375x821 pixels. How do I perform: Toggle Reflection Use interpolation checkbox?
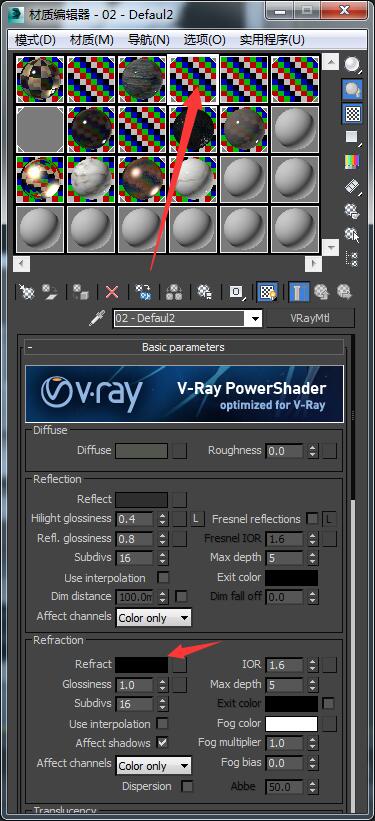[x=163, y=578]
